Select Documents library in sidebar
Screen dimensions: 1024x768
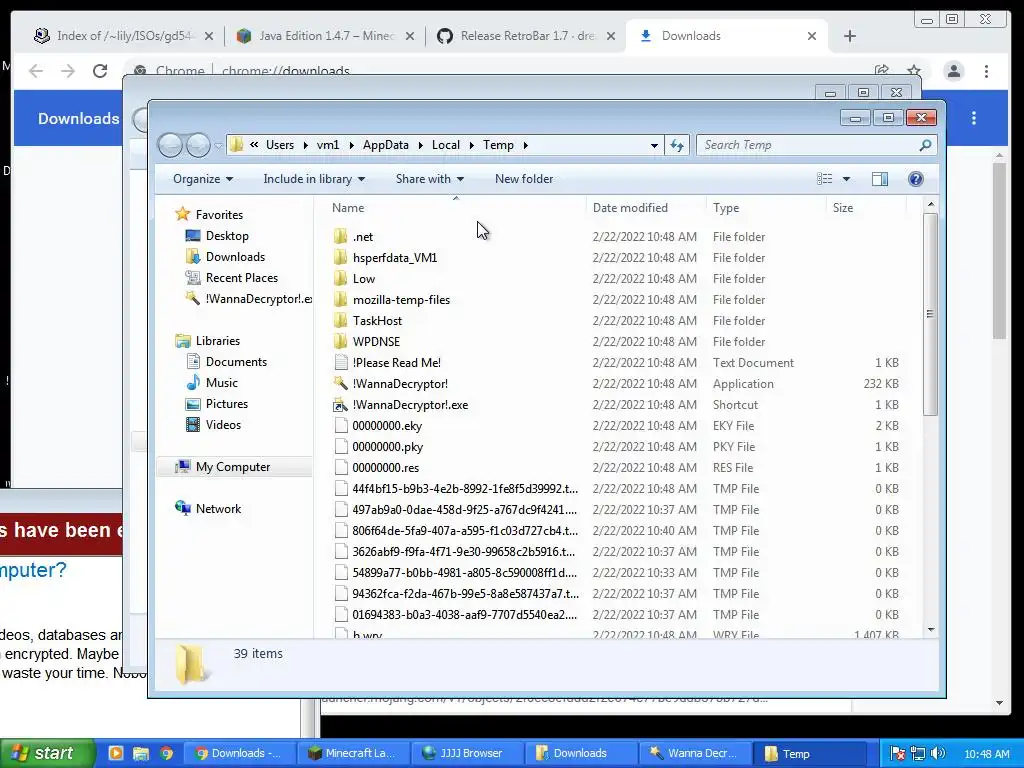point(236,362)
